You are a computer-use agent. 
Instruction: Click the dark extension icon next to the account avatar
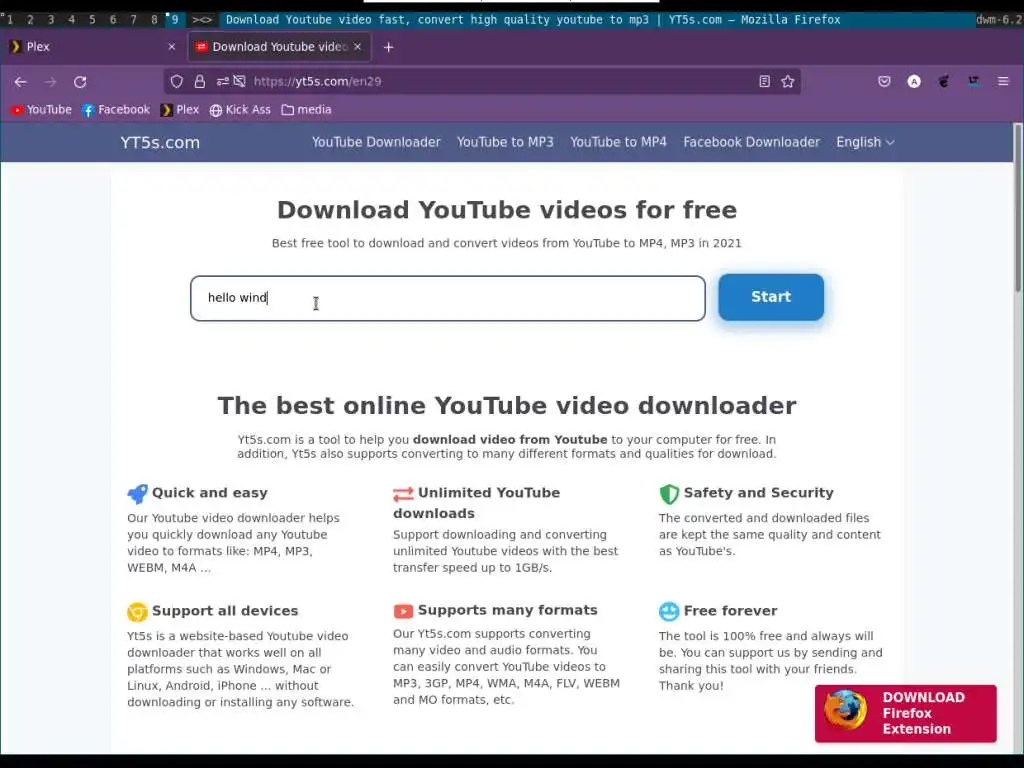944,82
